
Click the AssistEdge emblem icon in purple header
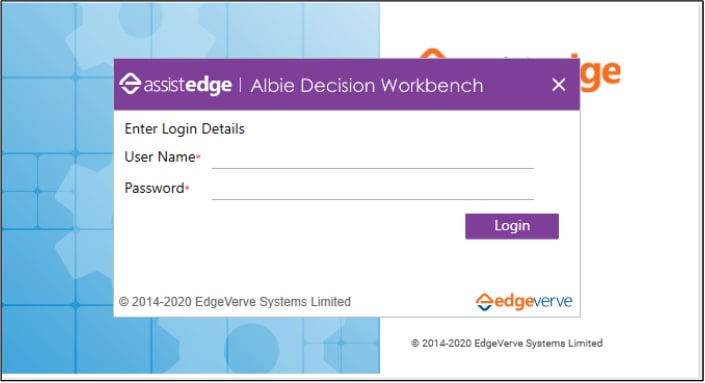pos(130,84)
